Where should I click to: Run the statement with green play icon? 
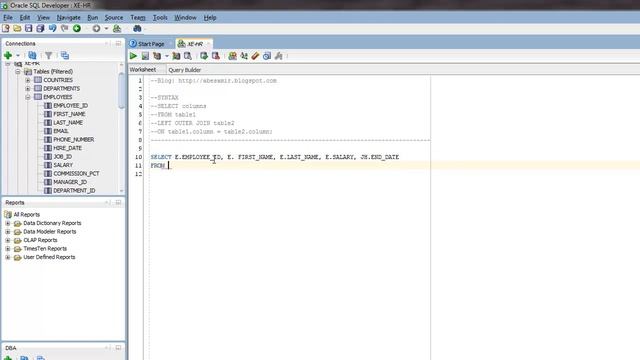click(x=133, y=56)
